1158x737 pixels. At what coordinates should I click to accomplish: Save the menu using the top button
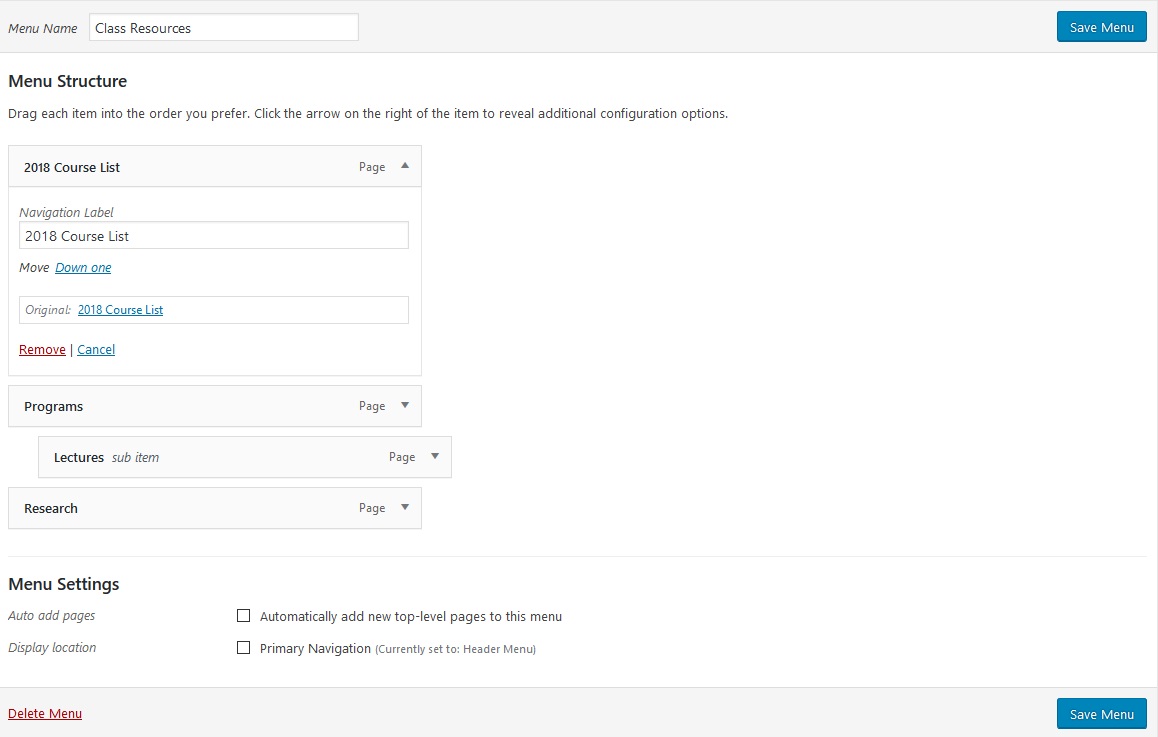pyautogui.click(x=1101, y=26)
